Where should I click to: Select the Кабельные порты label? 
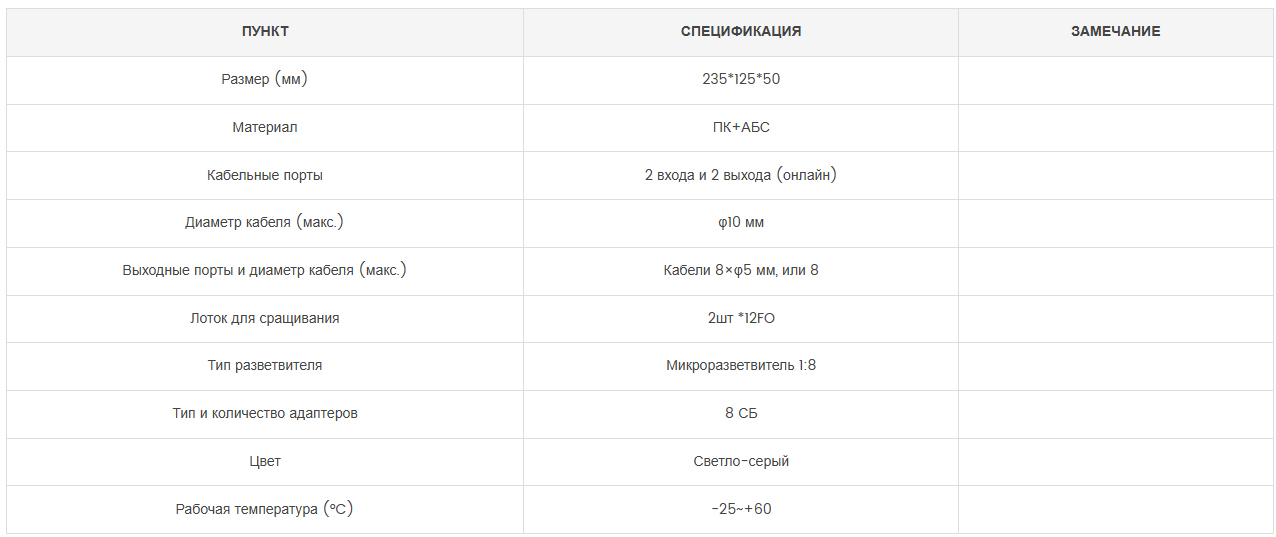point(265,175)
